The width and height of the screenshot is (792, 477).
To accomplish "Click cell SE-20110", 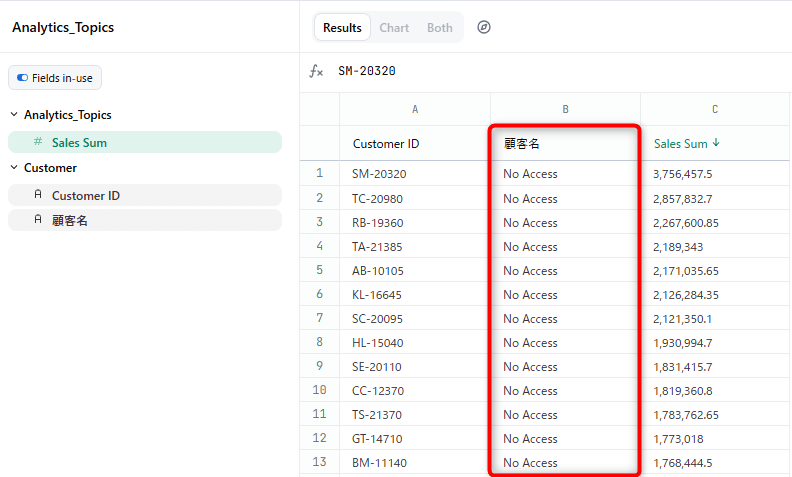I will click(415, 366).
